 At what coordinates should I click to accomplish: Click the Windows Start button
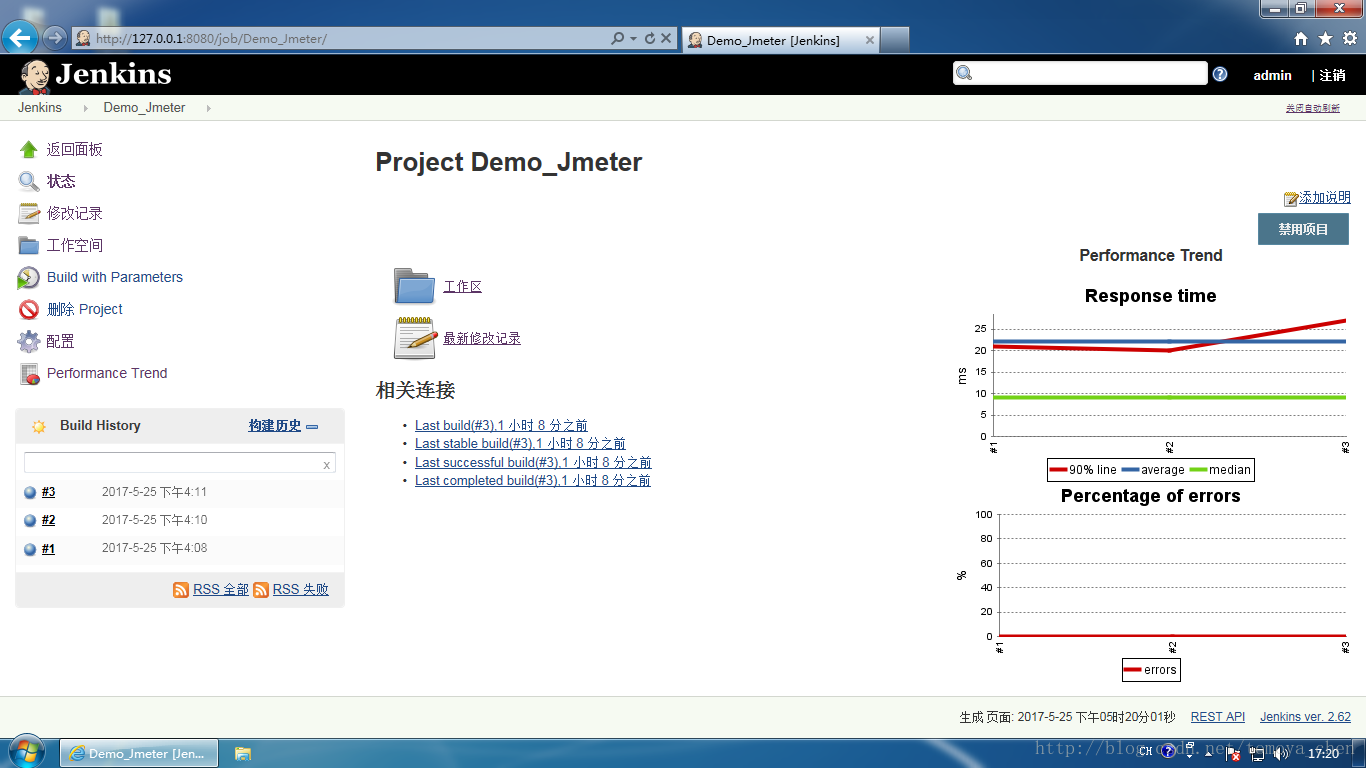[x=28, y=753]
